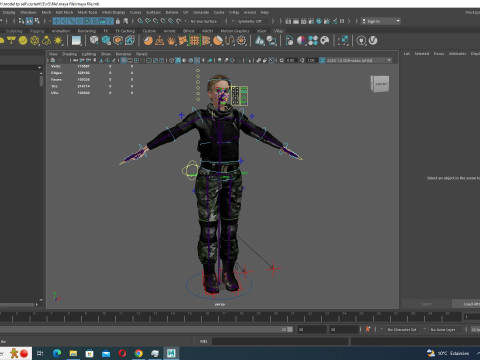Click the Maya icon in the taskbar
This screenshot has height=360, width=480.
(x=171, y=353)
